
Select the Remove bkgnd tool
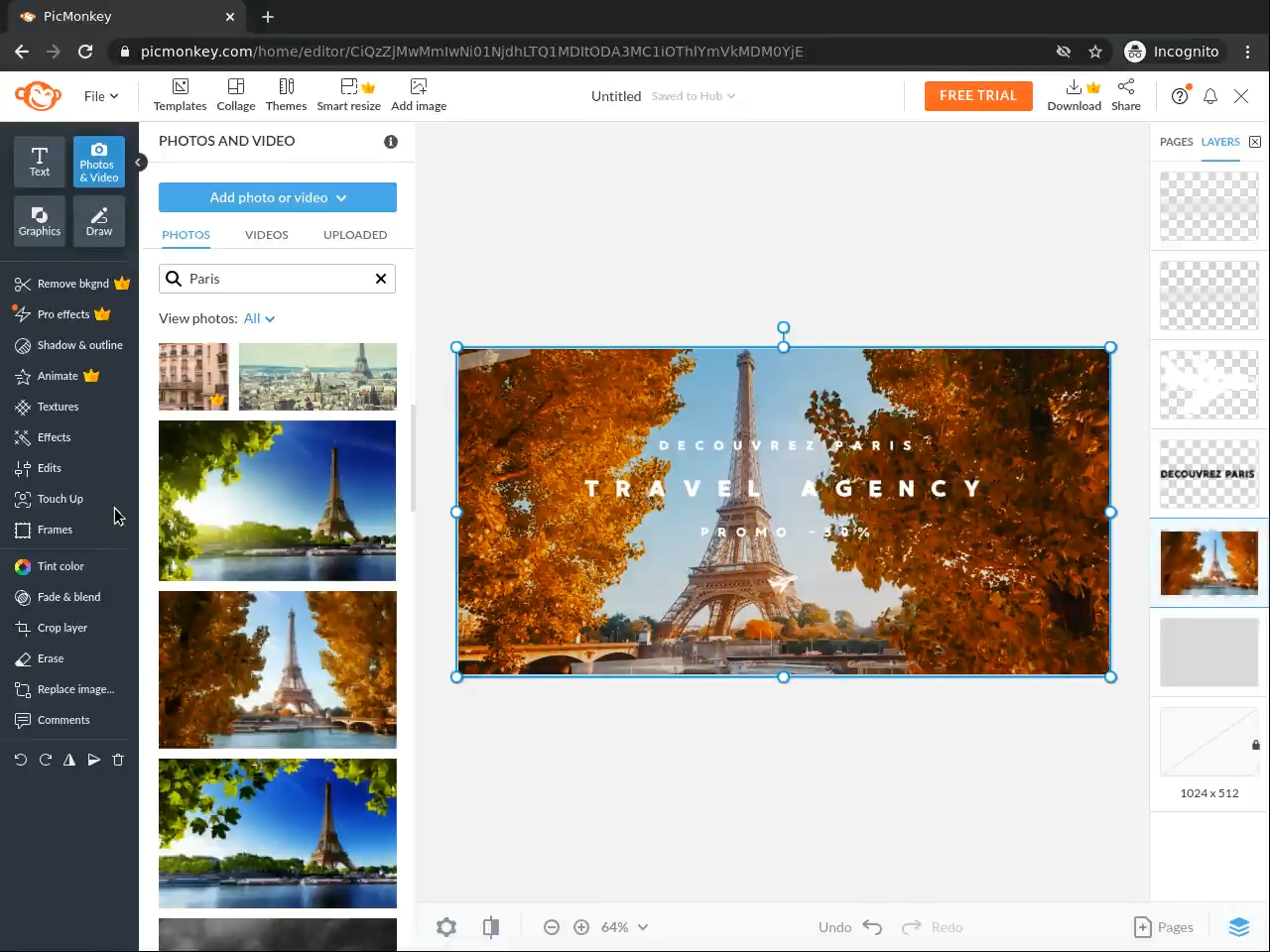72,284
